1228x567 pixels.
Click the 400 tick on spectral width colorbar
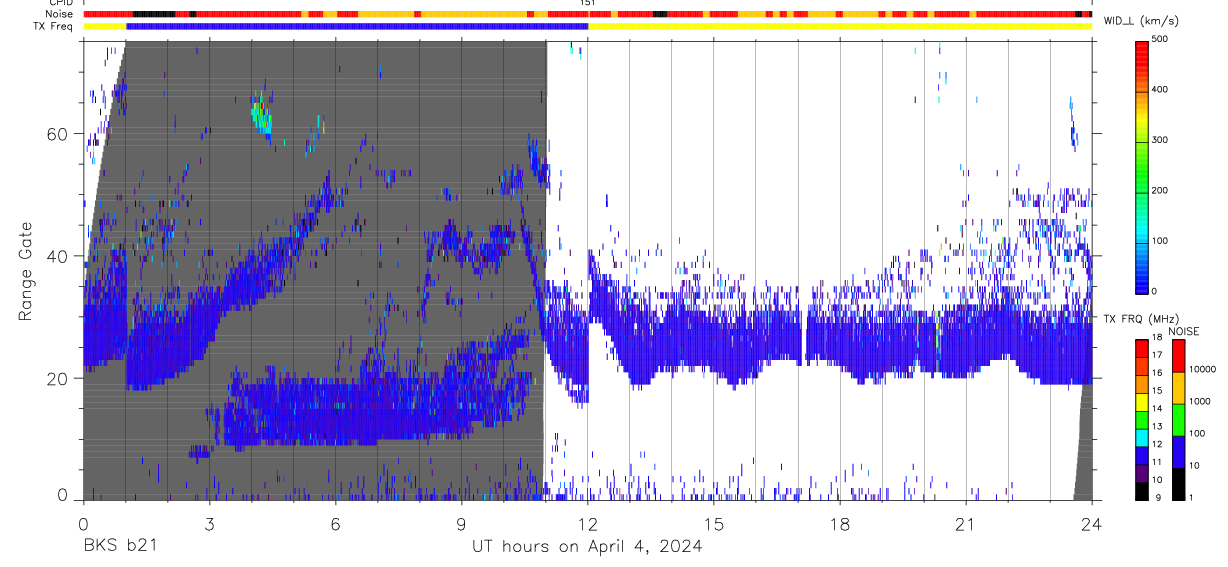[1162, 89]
